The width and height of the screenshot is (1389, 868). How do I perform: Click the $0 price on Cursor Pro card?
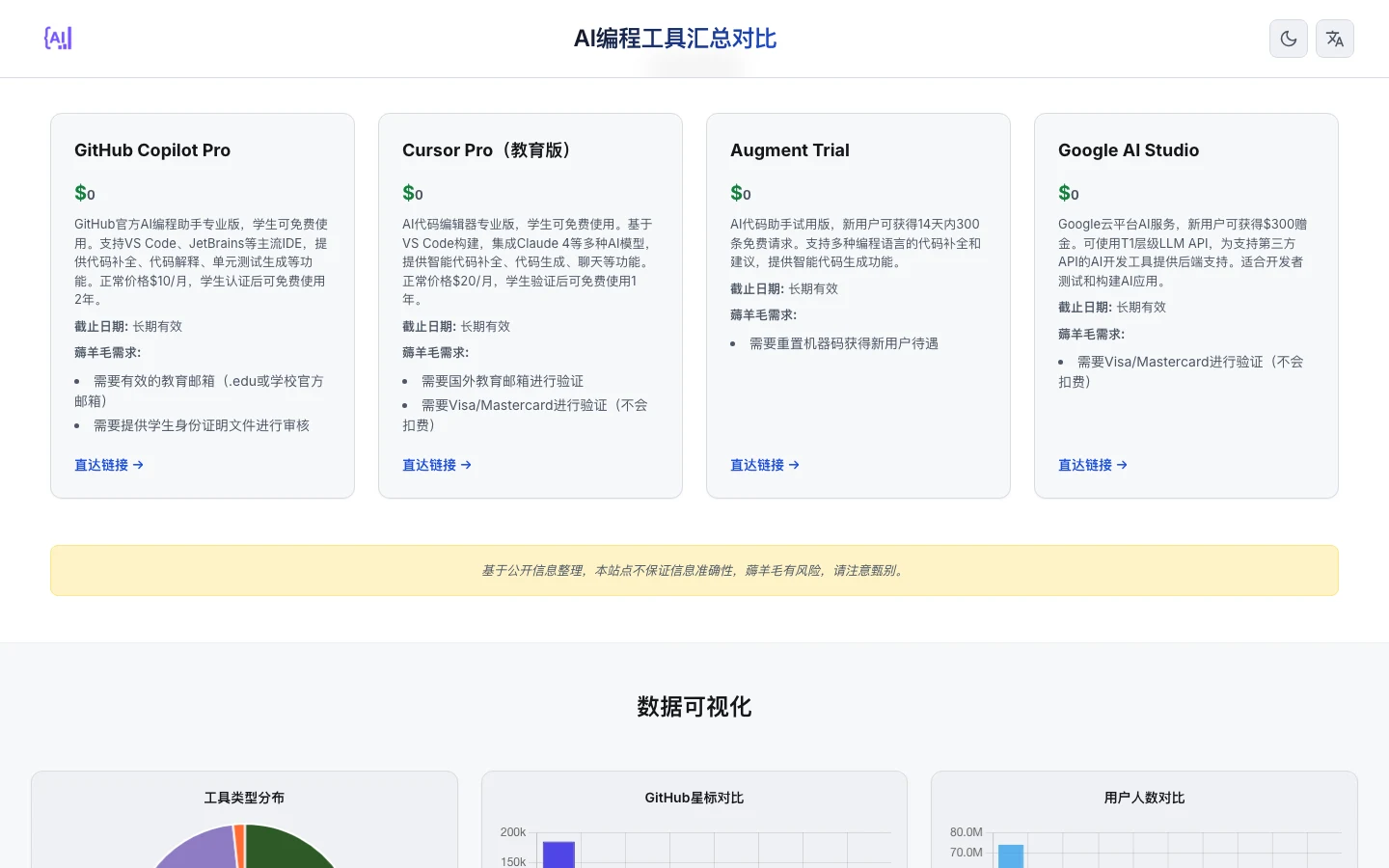[x=413, y=193]
